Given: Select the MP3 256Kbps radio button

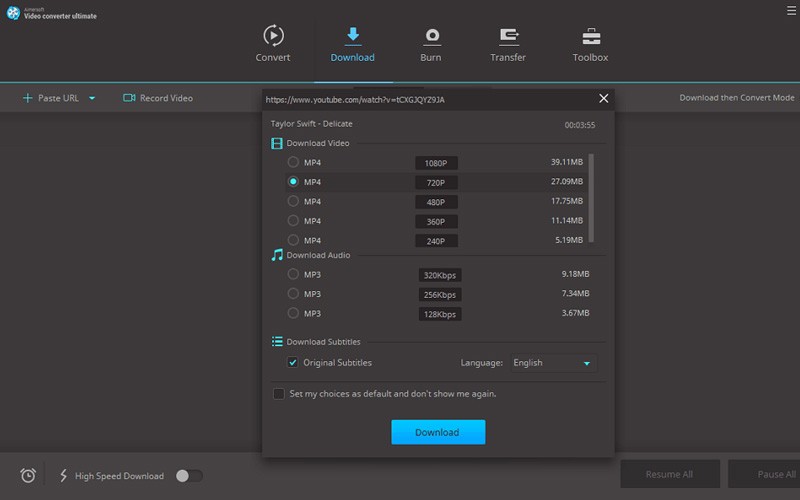Looking at the screenshot, I should click(x=293, y=293).
